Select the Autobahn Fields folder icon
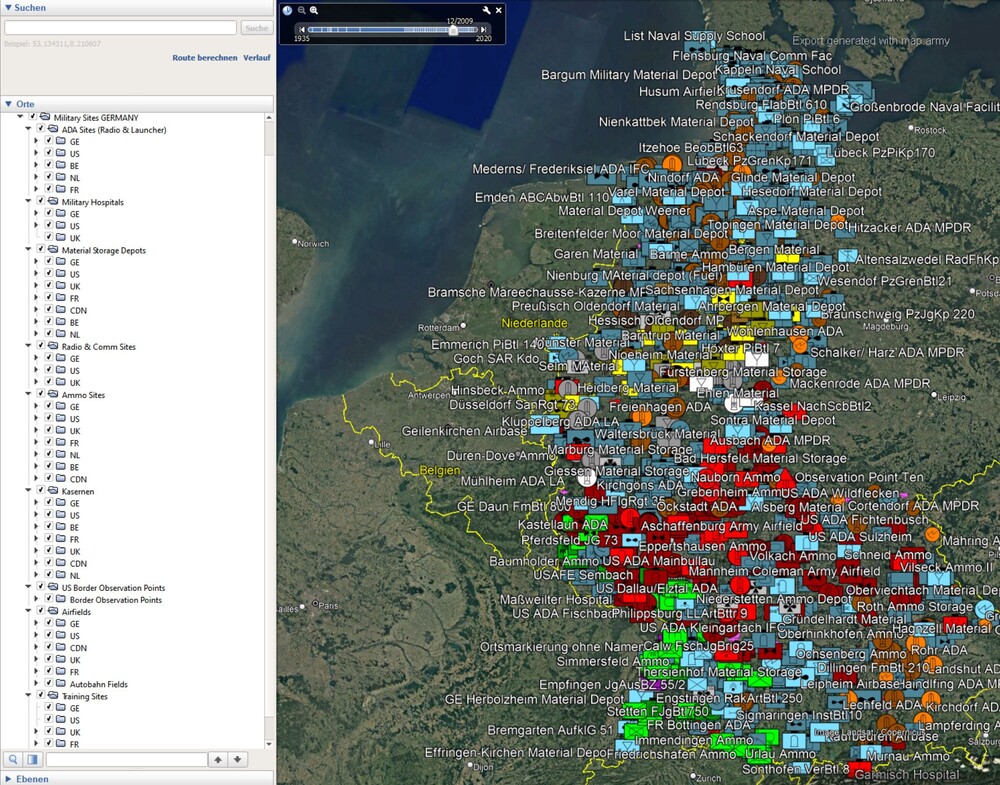1000x785 pixels. [61, 684]
